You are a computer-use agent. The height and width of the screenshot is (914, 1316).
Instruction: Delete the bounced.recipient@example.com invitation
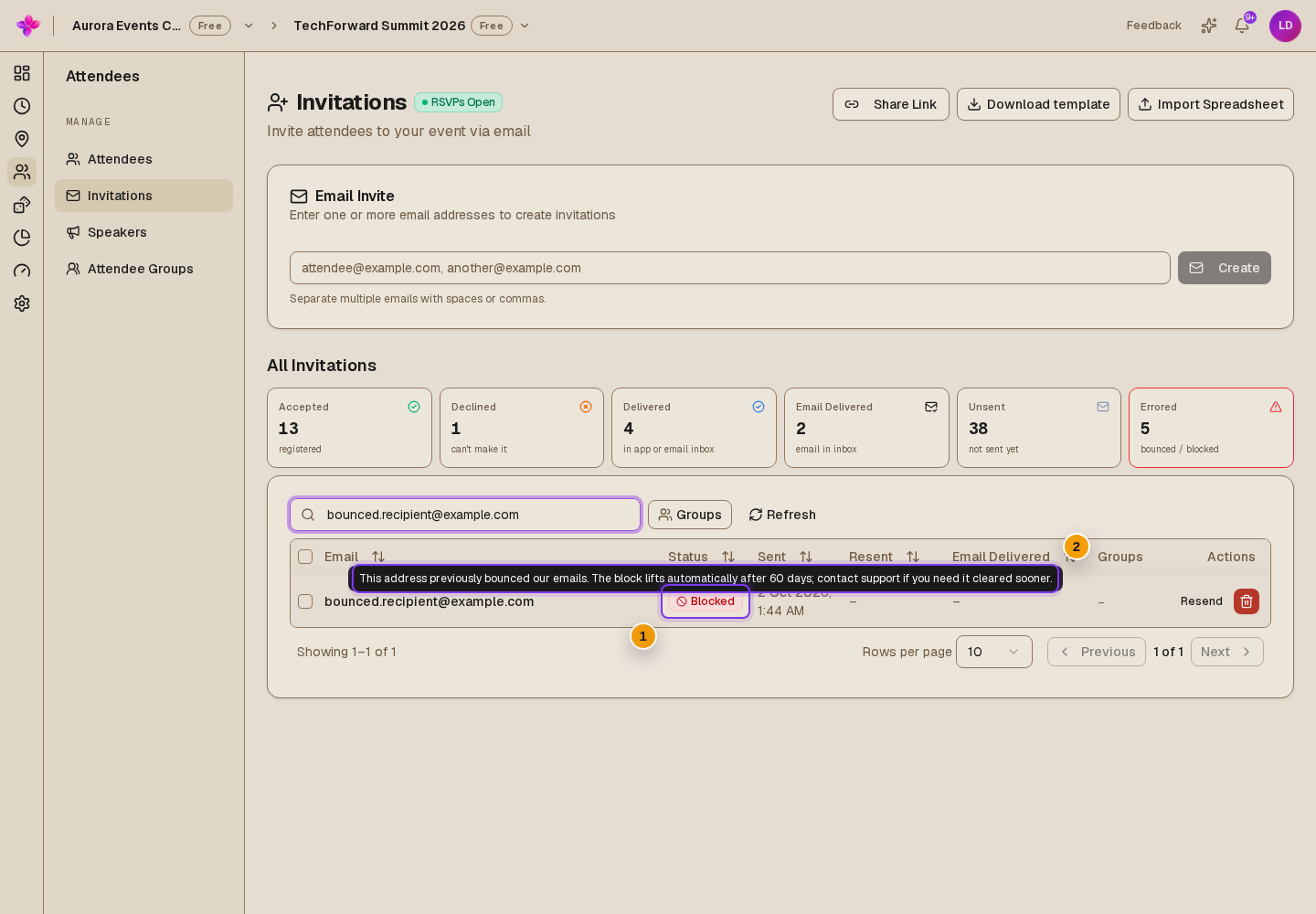[1247, 601]
